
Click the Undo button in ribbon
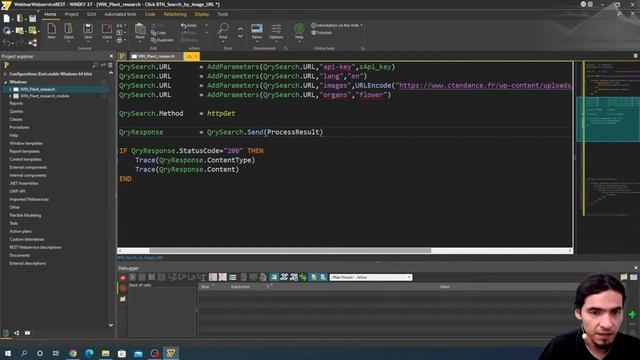coord(189,25)
